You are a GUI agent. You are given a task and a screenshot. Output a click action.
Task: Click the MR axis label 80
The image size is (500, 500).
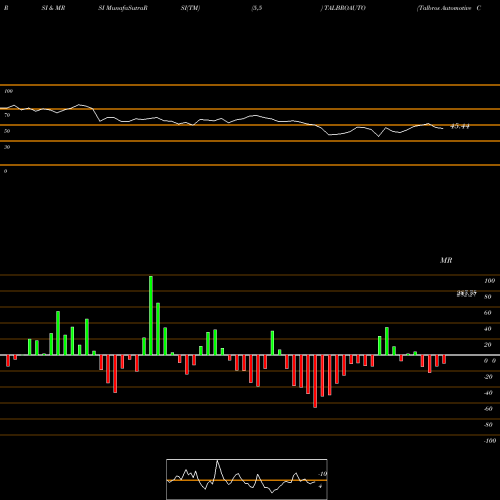click(488, 297)
